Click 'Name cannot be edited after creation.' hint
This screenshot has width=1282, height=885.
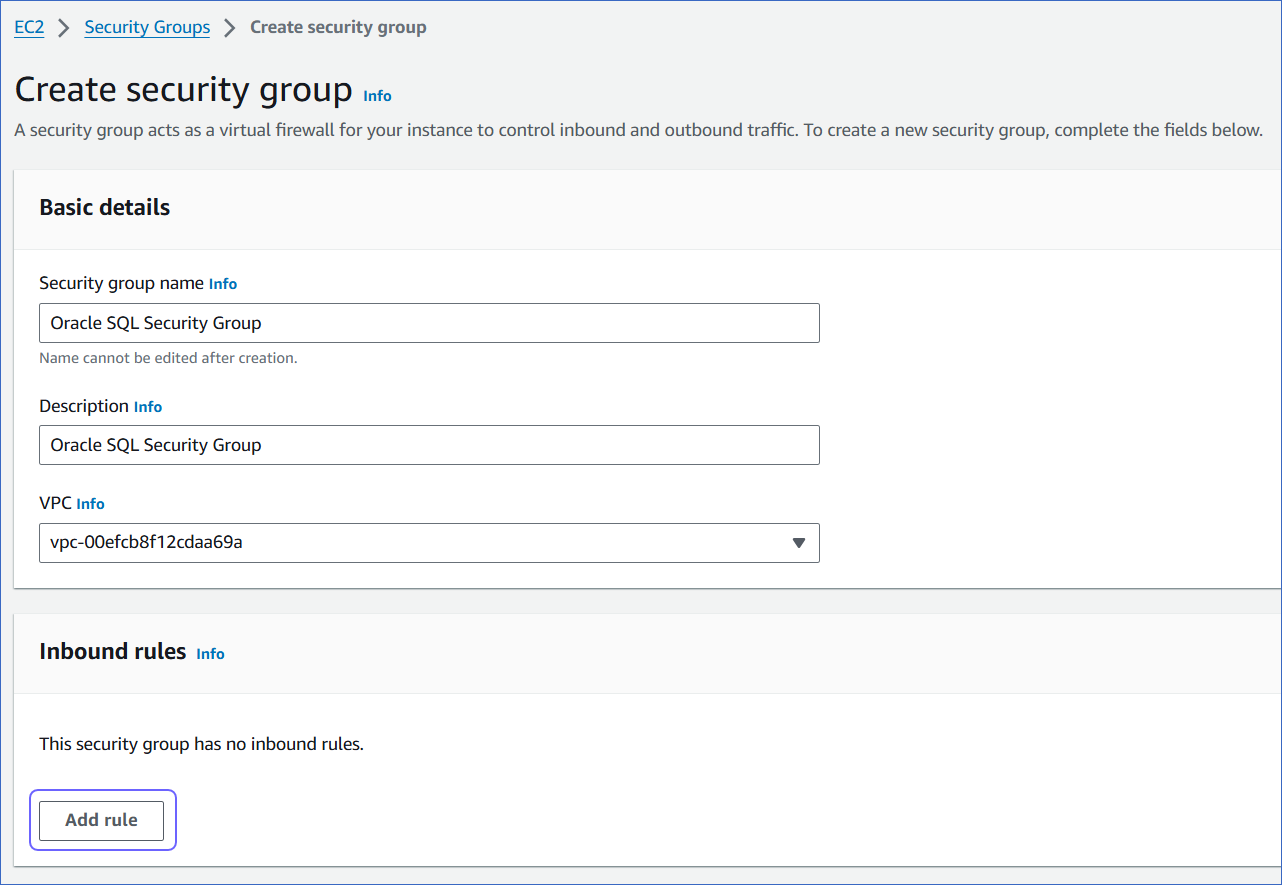click(168, 358)
